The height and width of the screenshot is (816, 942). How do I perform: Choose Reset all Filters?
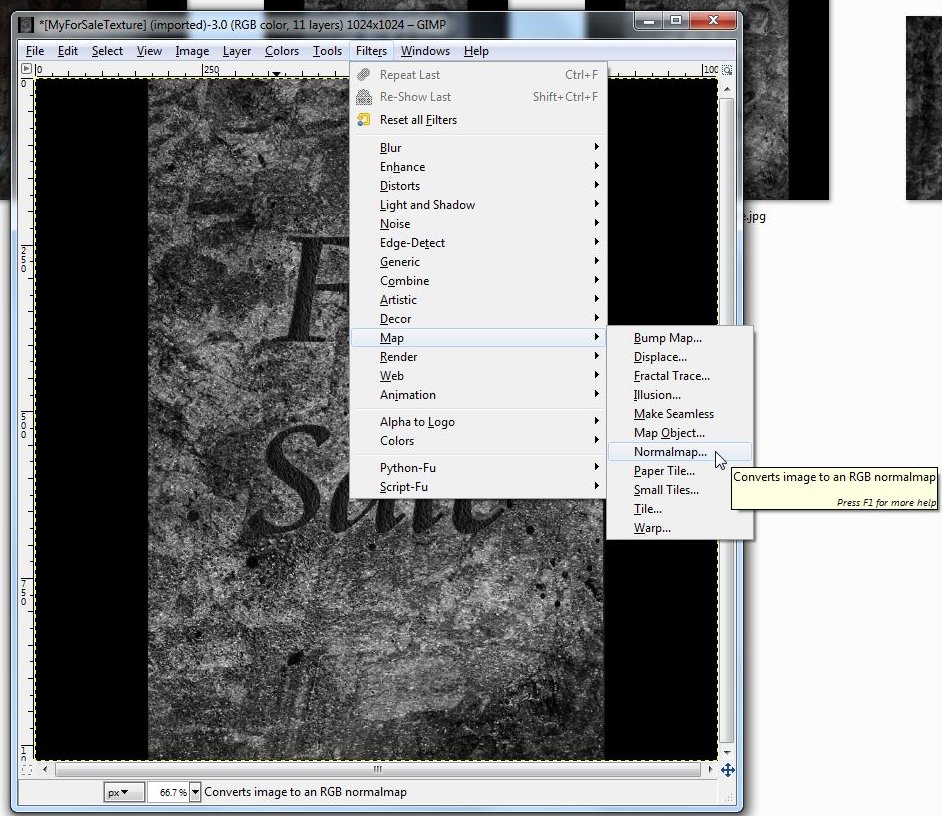478,120
